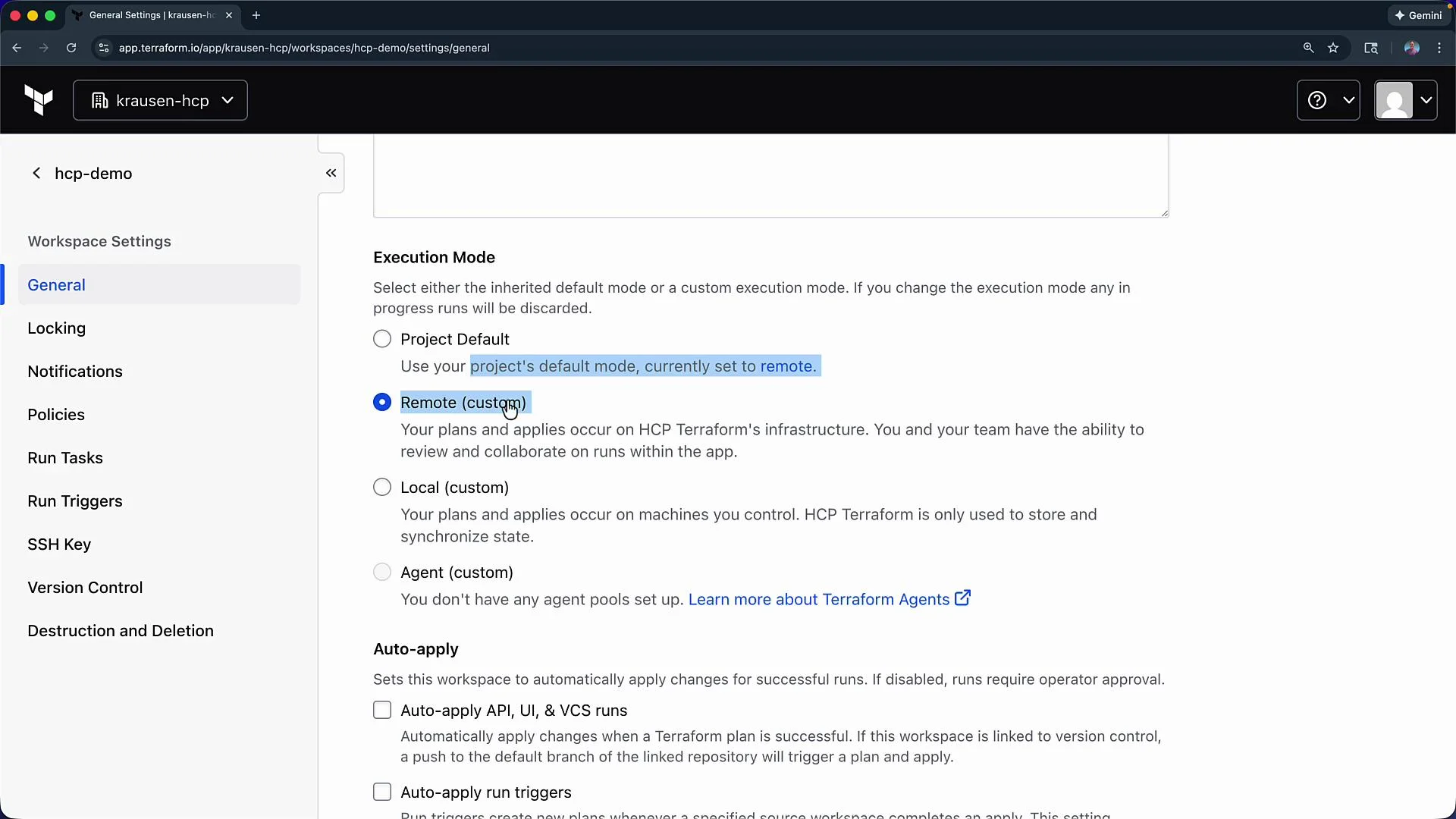This screenshot has width=1456, height=819.
Task: Open the user avatar menu
Action: 1406,100
